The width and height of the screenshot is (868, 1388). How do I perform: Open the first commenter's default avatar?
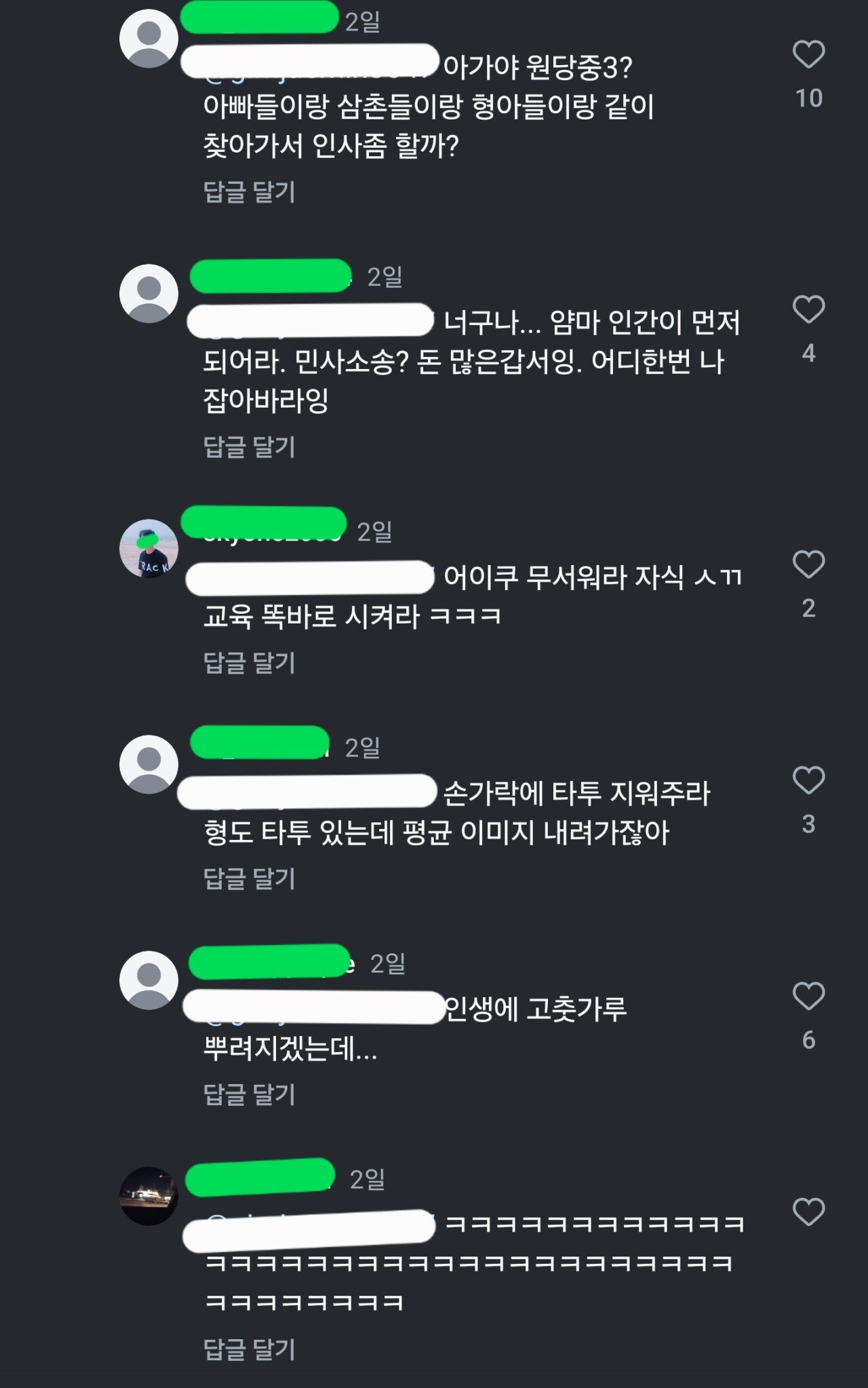pyautogui.click(x=149, y=39)
